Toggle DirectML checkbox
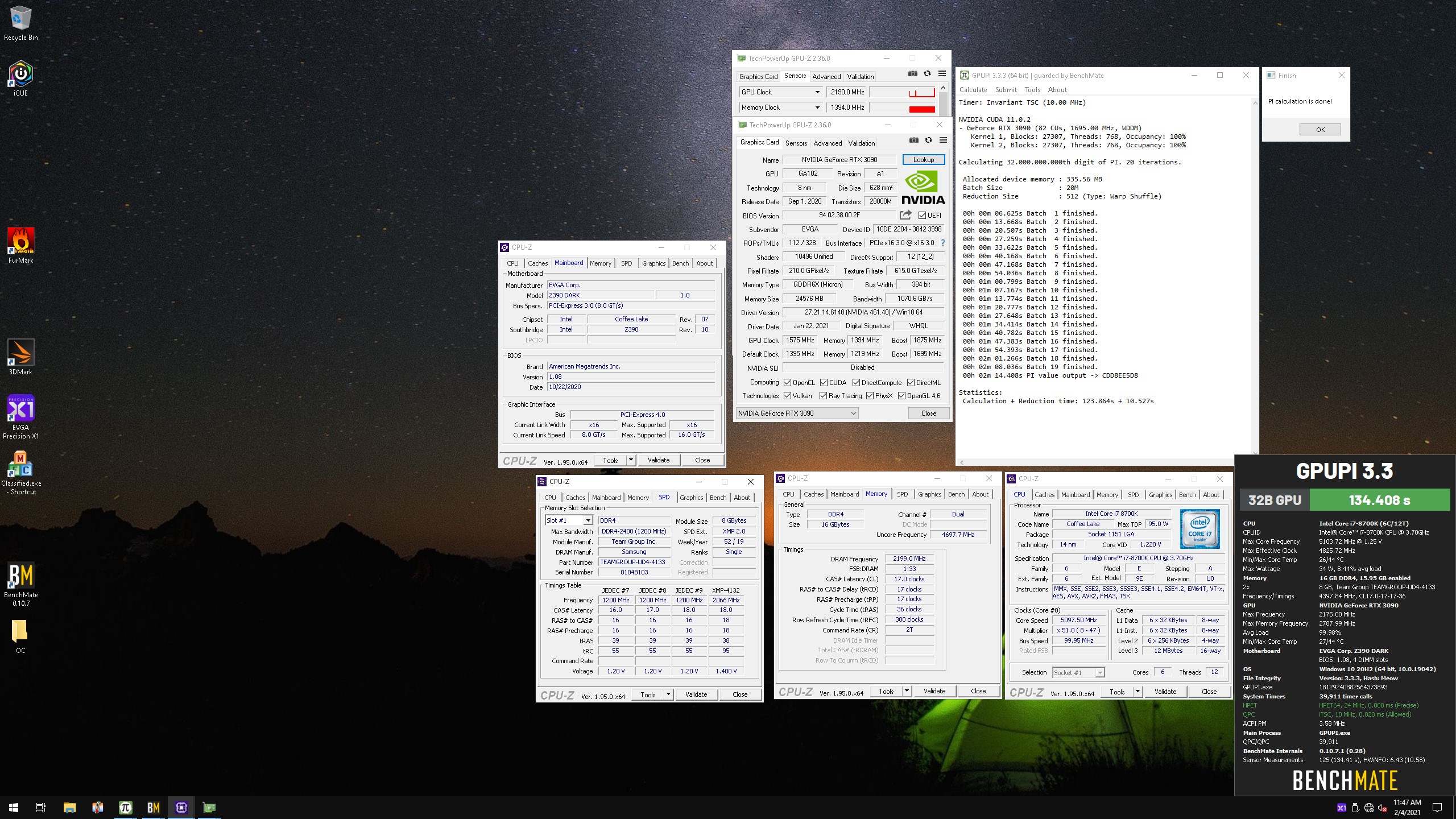Image resolution: width=1456 pixels, height=819 pixels. [911, 383]
